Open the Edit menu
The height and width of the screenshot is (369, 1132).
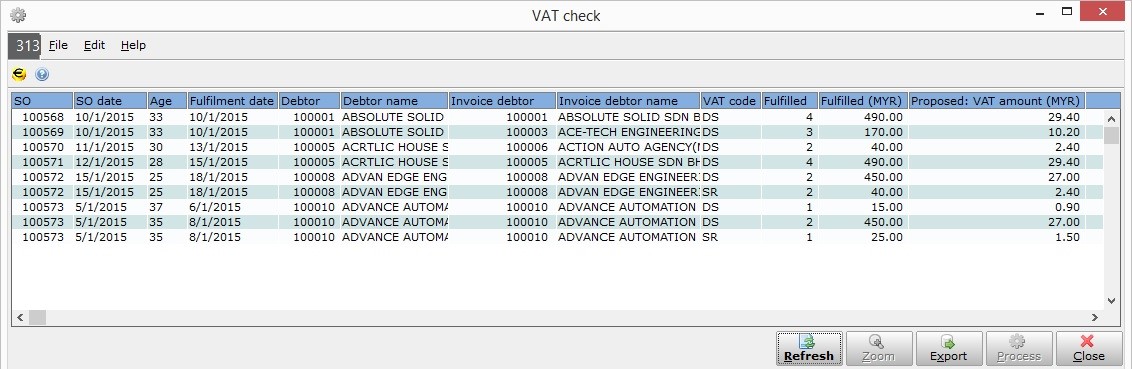[x=94, y=45]
